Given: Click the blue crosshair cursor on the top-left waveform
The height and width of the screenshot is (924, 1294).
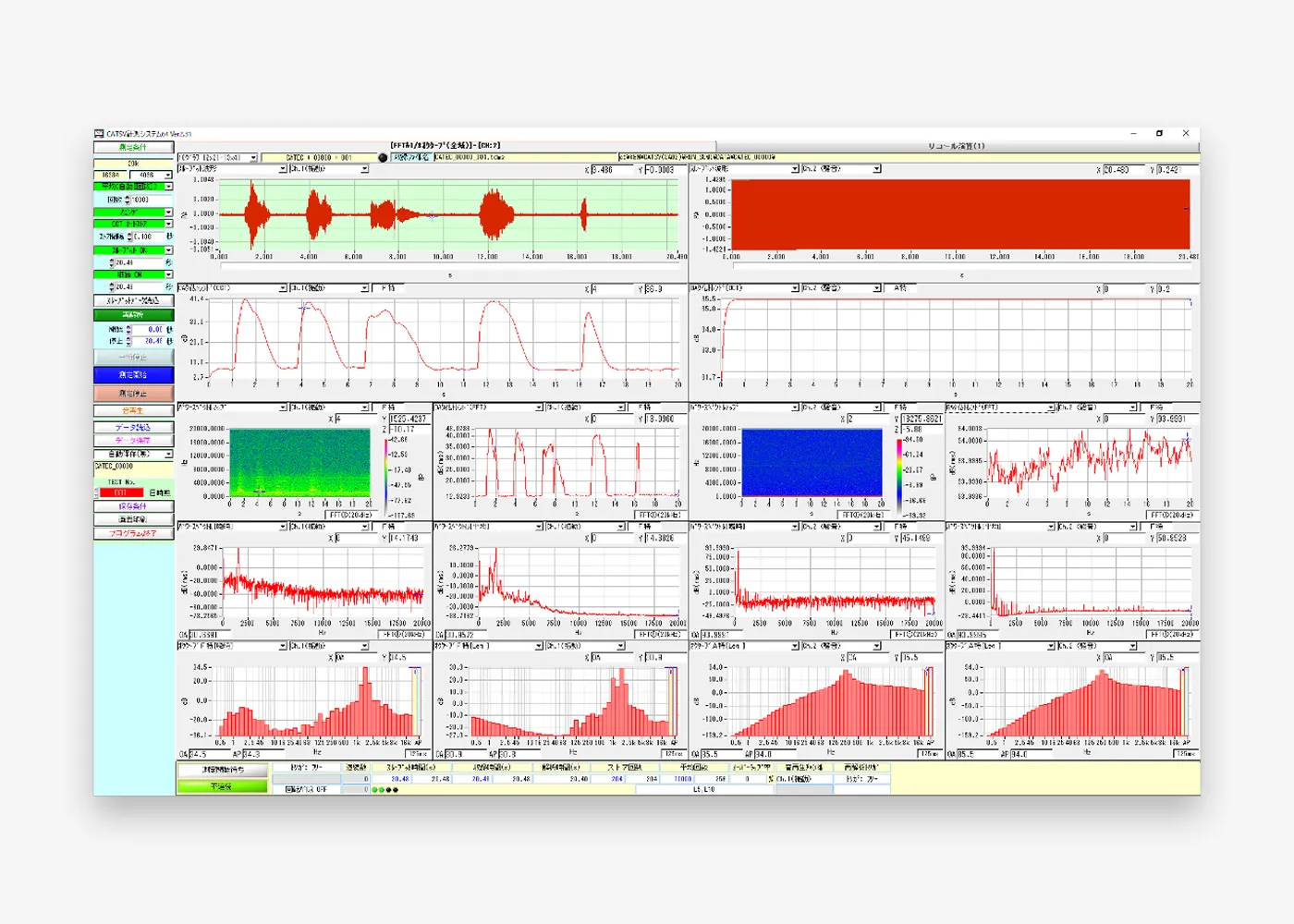Looking at the screenshot, I should pos(431,215).
